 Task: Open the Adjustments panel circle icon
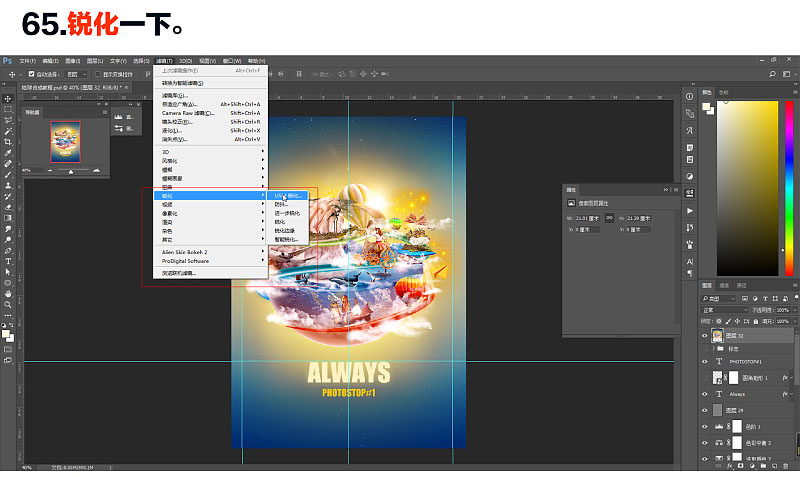pyautogui.click(x=689, y=177)
